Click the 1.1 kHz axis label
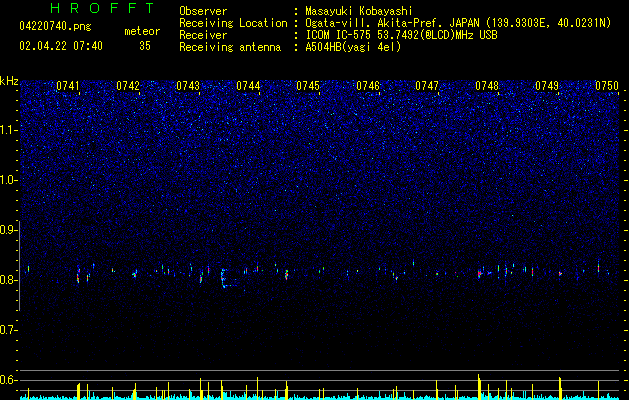The height and width of the screenshot is (400, 629). [8, 130]
